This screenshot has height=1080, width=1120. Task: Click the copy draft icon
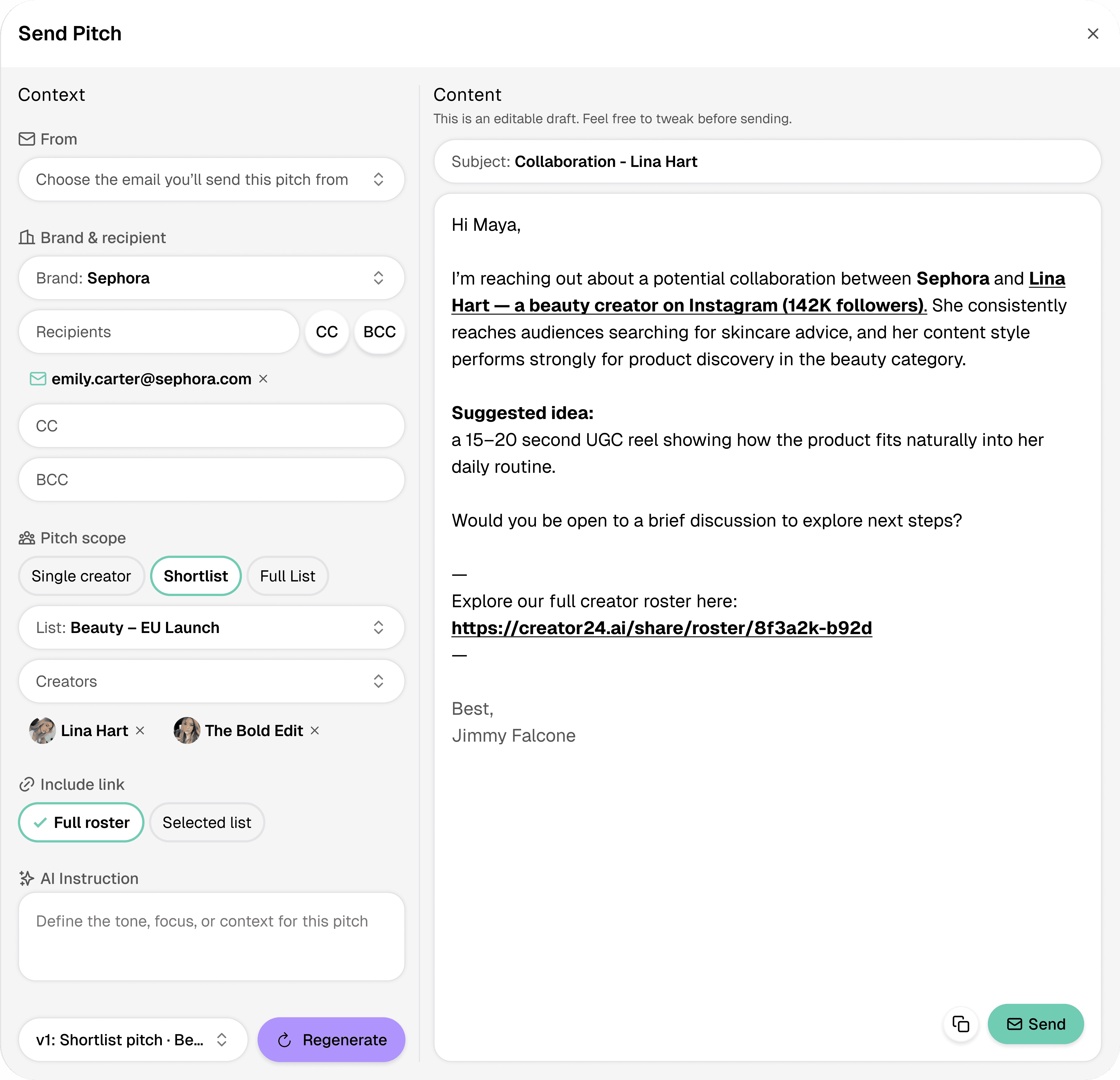[961, 1024]
